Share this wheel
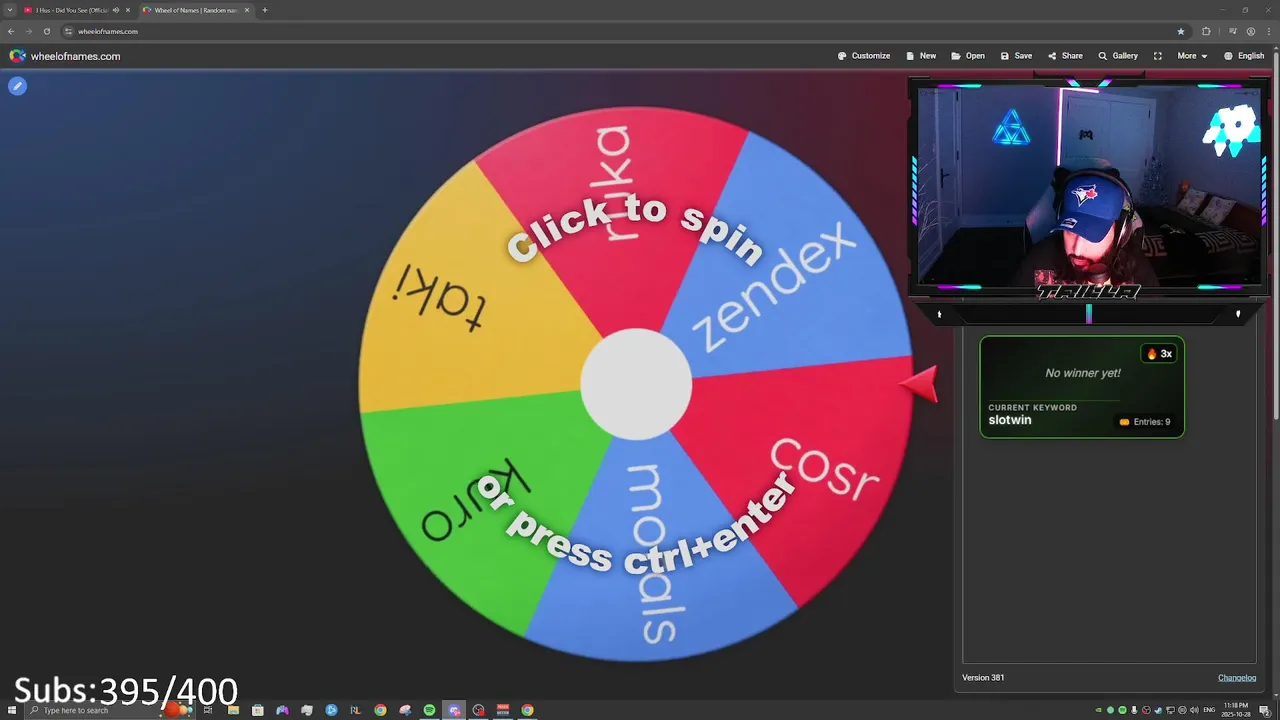Viewport: 1280px width, 720px height. tap(1065, 56)
